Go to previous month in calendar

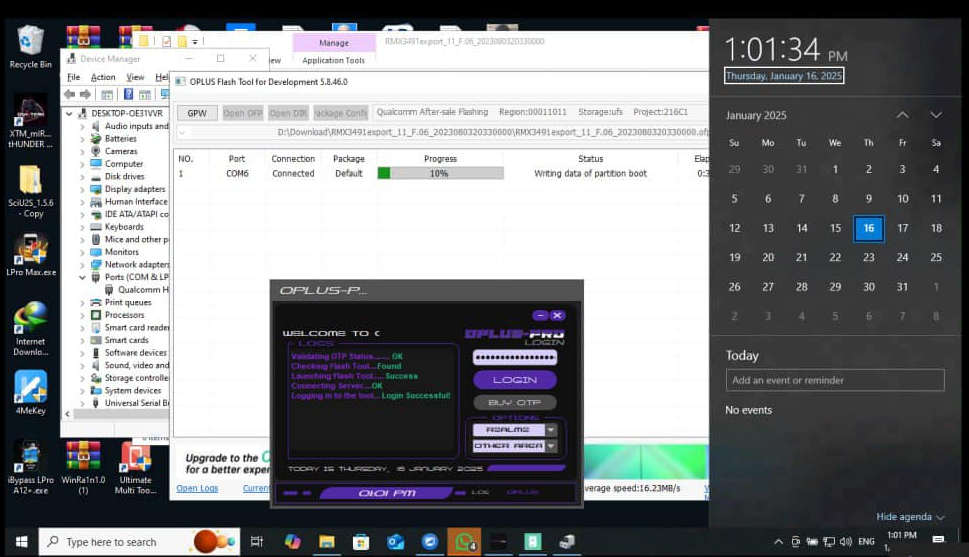click(x=902, y=115)
